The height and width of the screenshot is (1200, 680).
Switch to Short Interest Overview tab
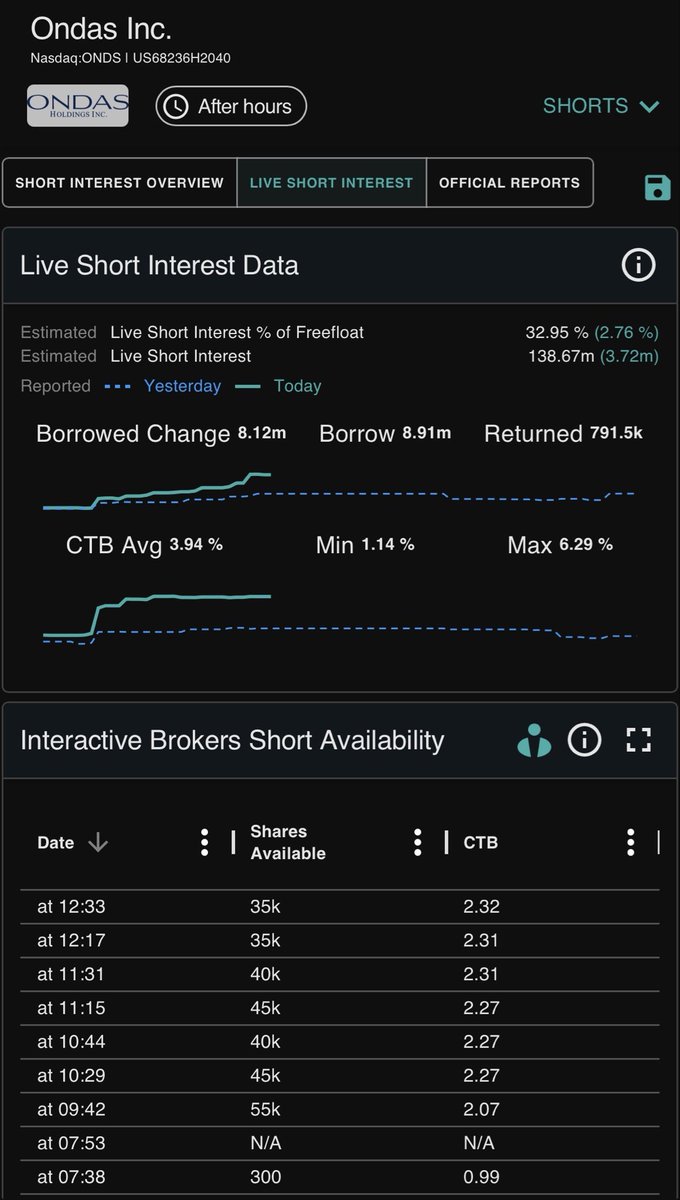pyautogui.click(x=119, y=183)
